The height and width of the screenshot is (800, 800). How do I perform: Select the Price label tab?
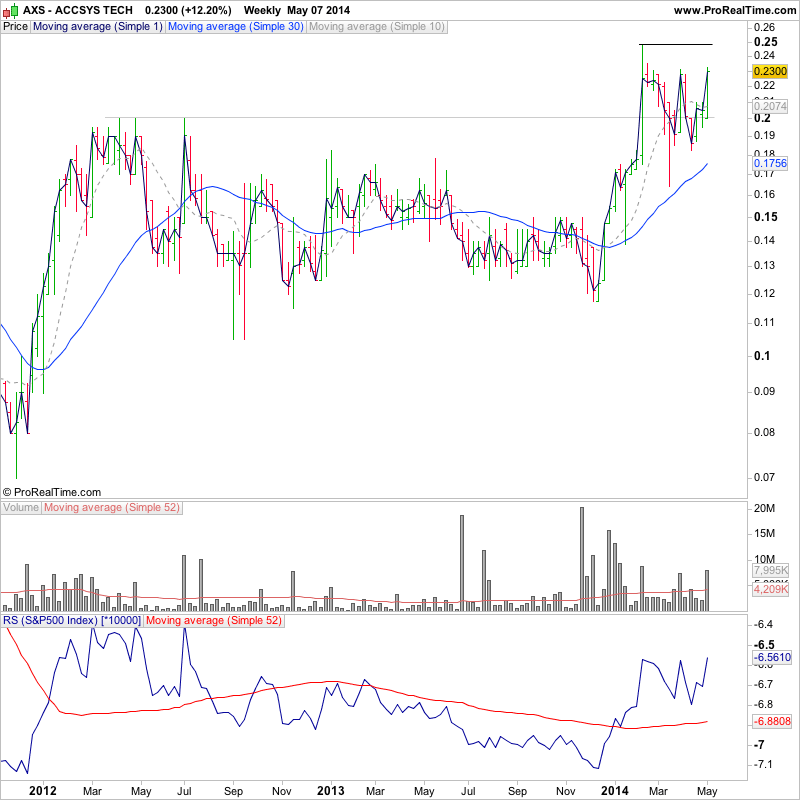(15, 27)
